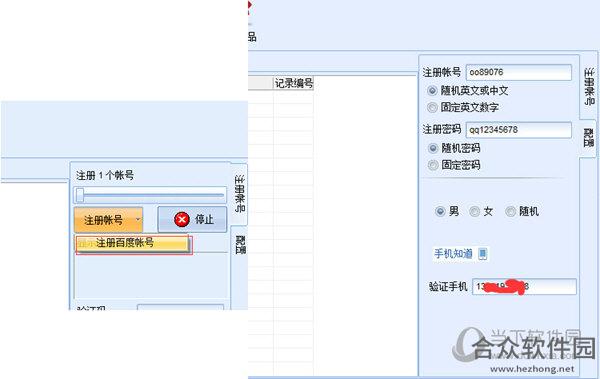Open the 手机知道 link
Viewport: 600px width, 379px height.
453,253
